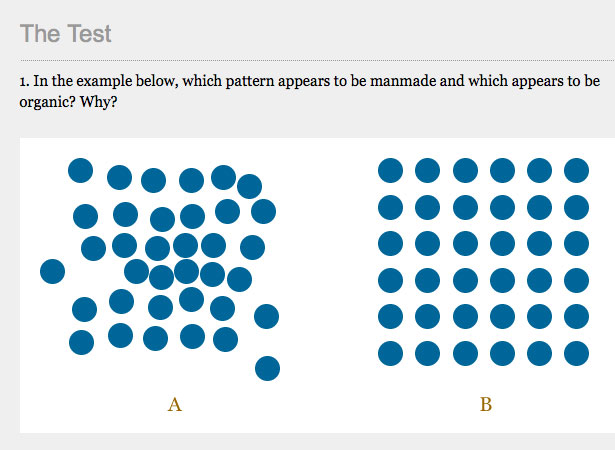The image size is (615, 450).
Task: Click the isolated far-left dot in pattern A
Action: (53, 271)
